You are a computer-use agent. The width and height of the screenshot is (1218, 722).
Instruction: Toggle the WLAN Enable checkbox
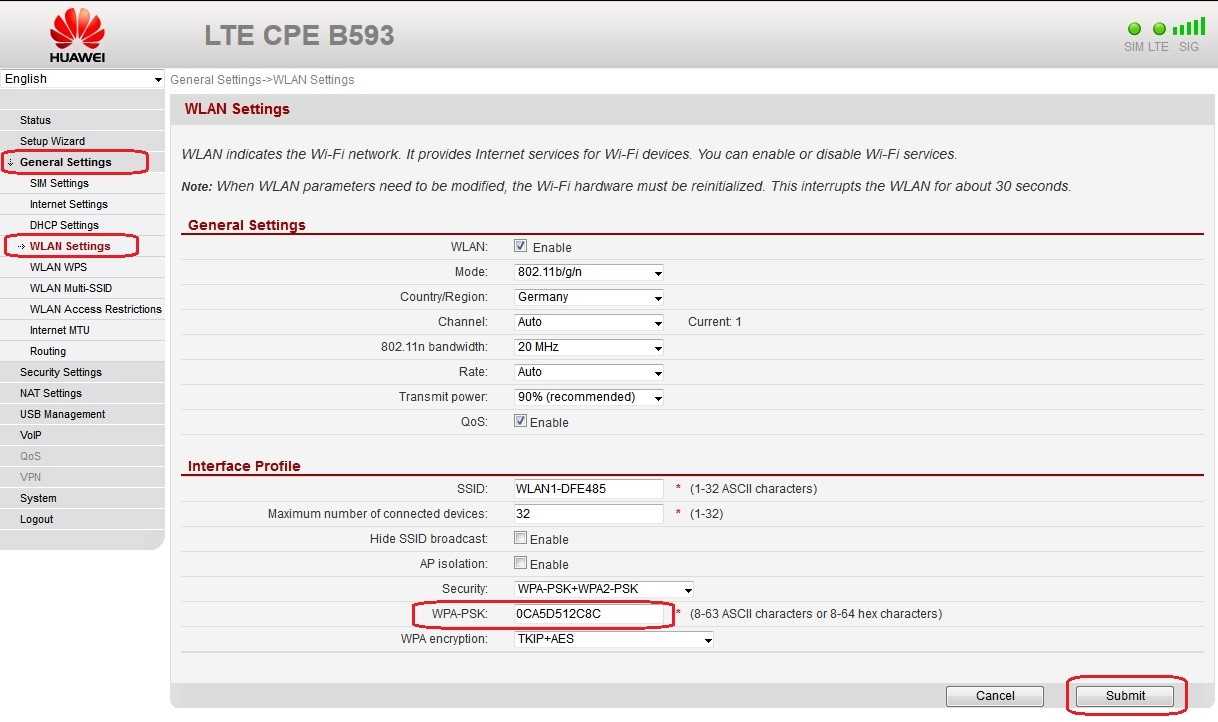click(x=520, y=246)
